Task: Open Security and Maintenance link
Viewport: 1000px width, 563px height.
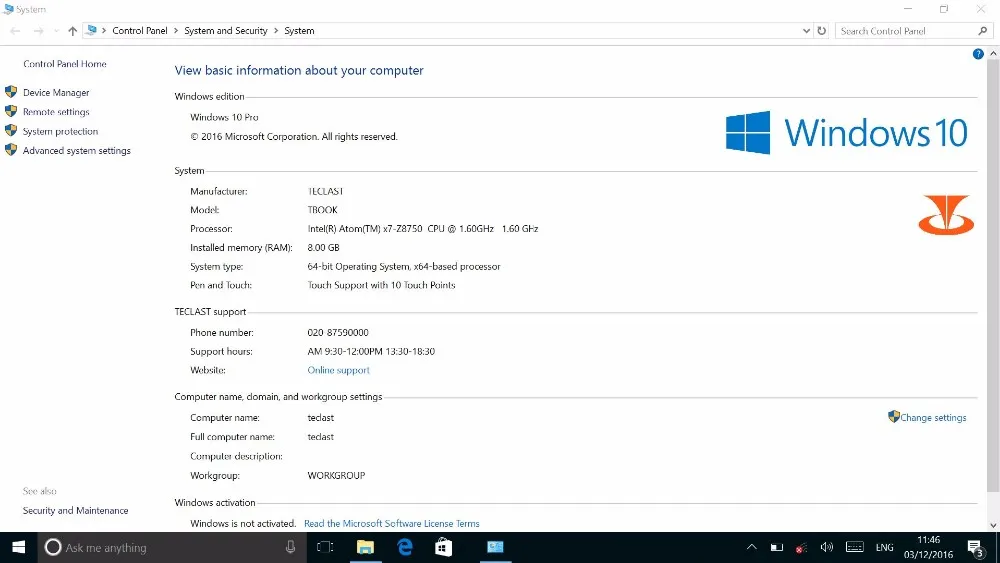Action: click(75, 511)
